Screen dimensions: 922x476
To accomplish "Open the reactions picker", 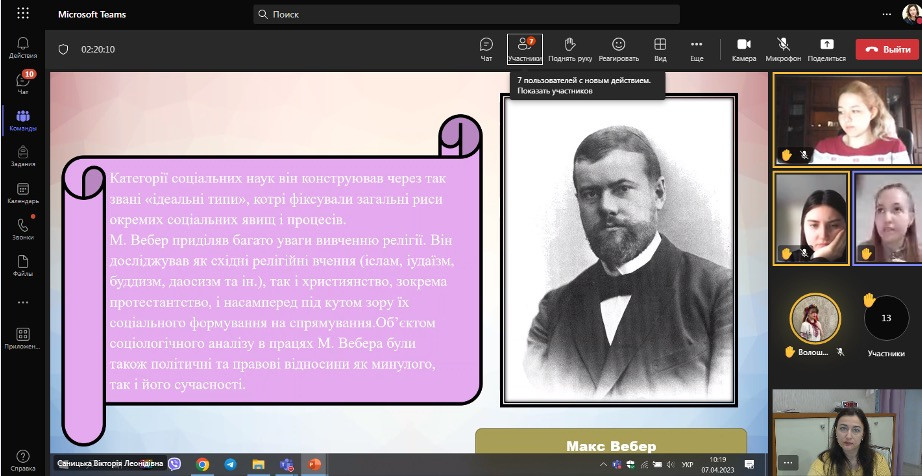I will 618,48.
